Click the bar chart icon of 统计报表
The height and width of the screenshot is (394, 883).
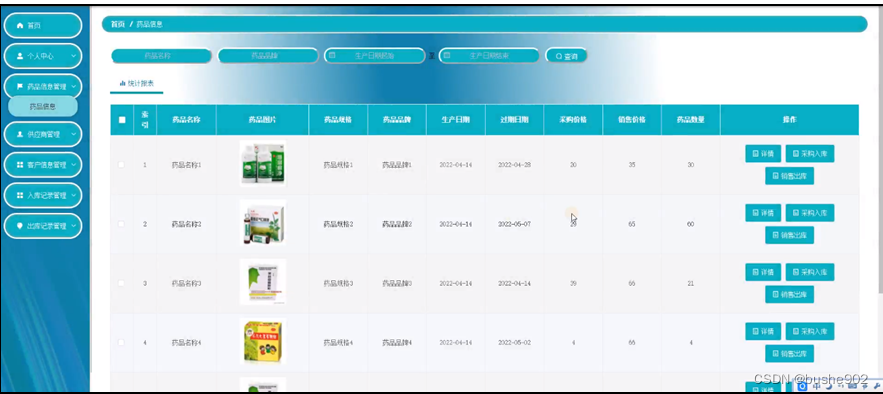pos(122,83)
